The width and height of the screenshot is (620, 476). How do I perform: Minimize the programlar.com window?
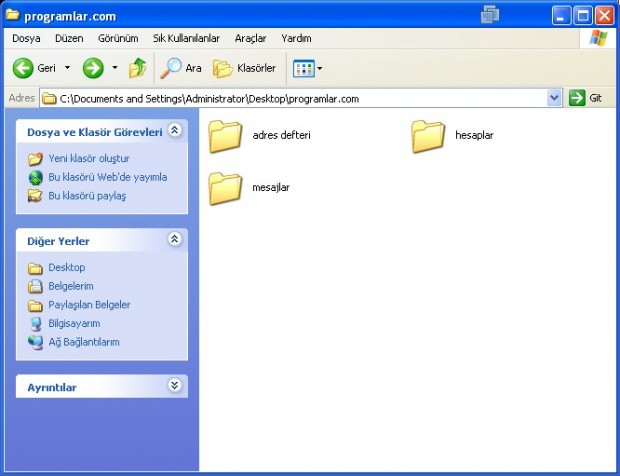[x=561, y=16]
